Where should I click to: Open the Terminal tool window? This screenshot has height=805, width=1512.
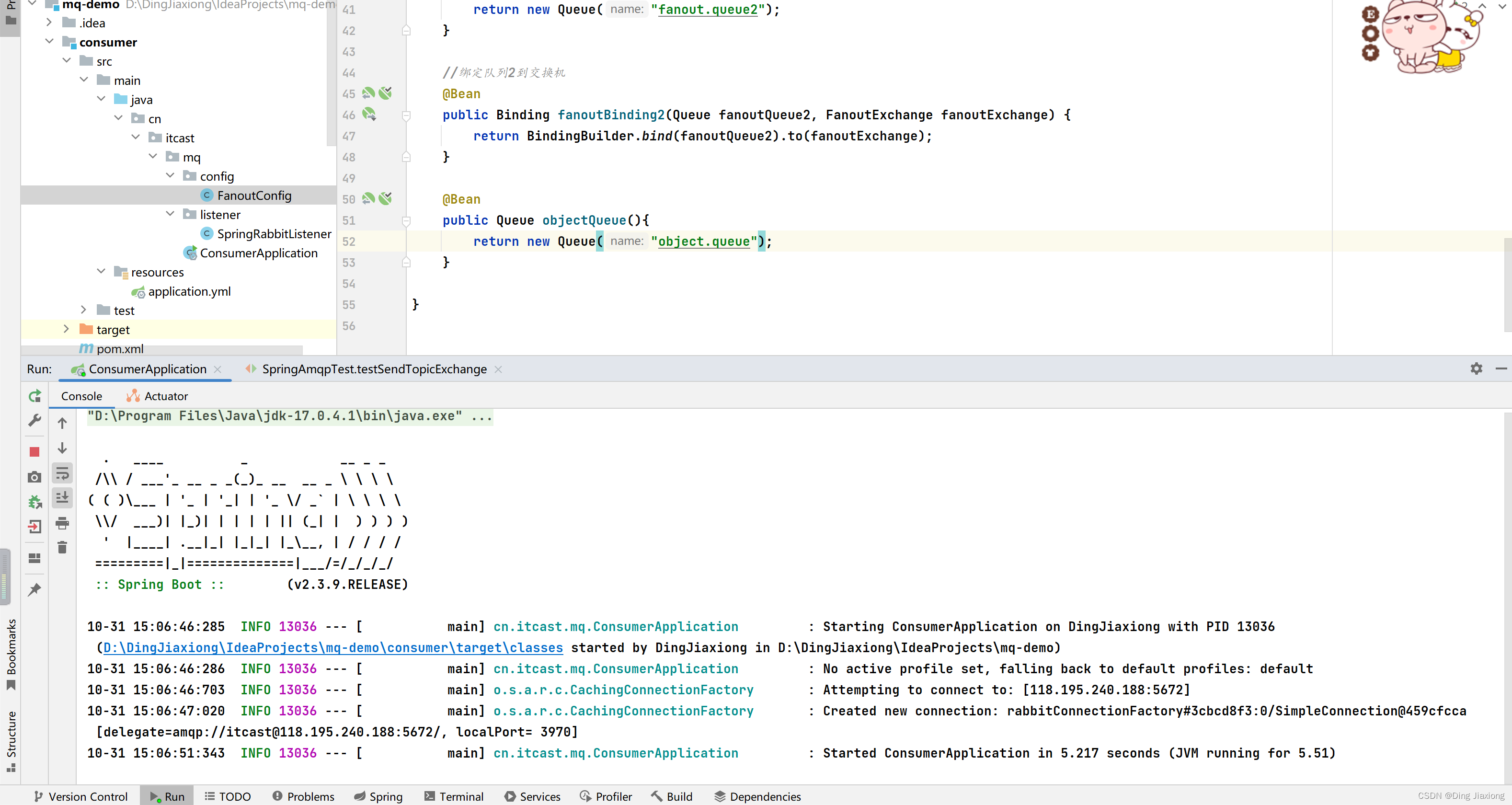454,796
